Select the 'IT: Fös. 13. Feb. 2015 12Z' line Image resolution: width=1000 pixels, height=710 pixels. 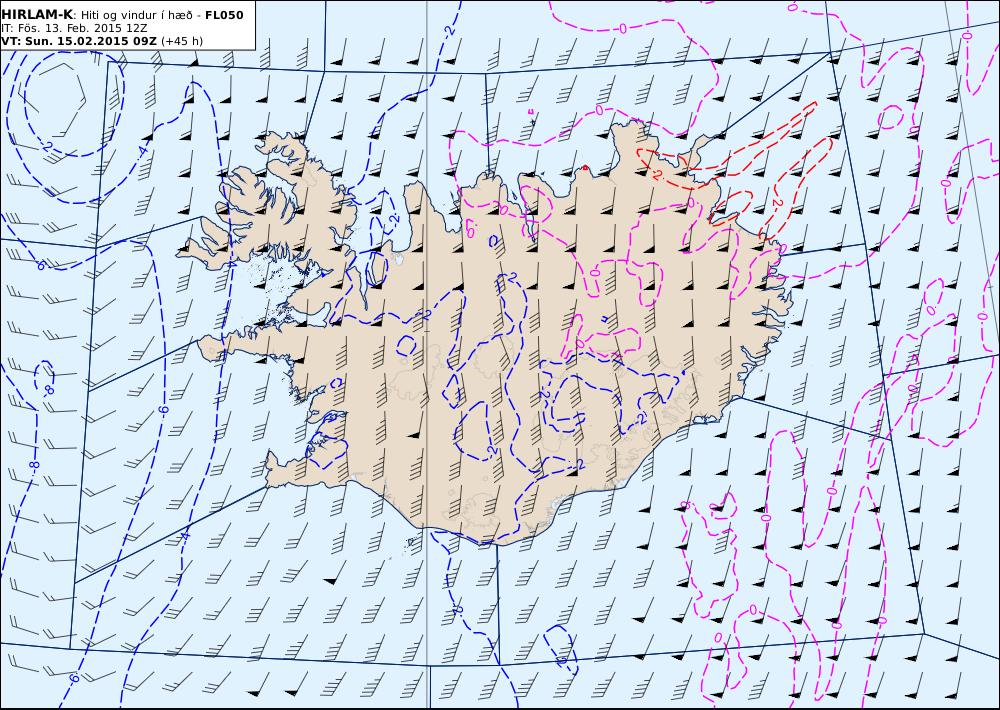[x=74, y=28]
